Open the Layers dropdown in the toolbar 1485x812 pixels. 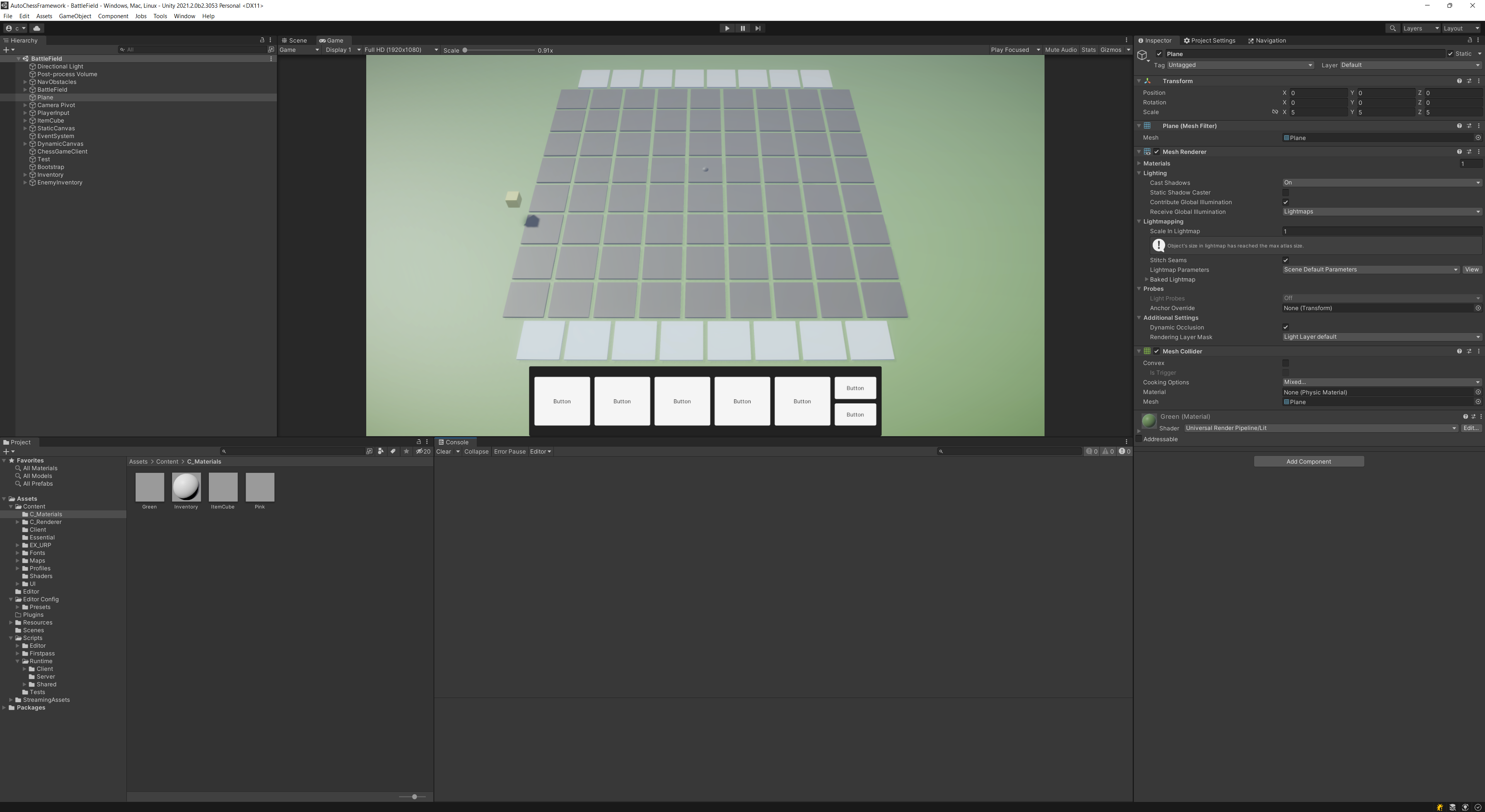pos(1420,28)
